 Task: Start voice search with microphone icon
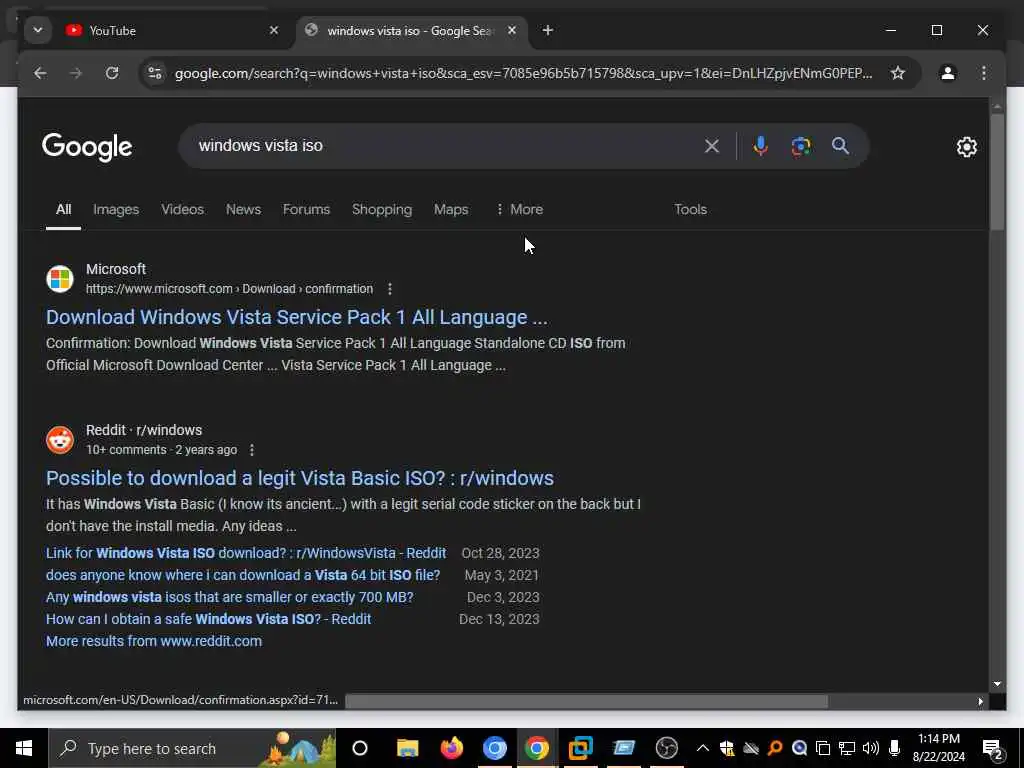coord(760,146)
